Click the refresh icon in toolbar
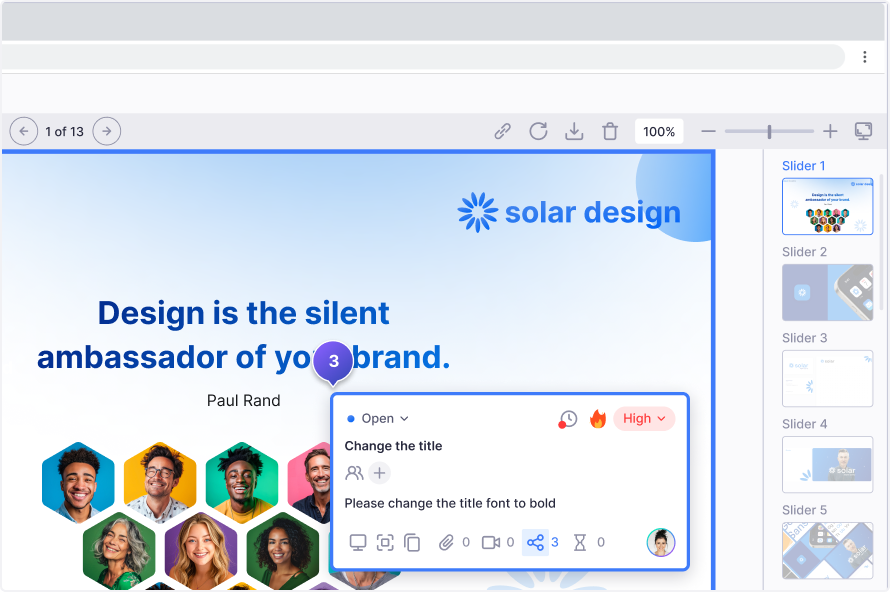The height and width of the screenshot is (592, 890). 538,131
